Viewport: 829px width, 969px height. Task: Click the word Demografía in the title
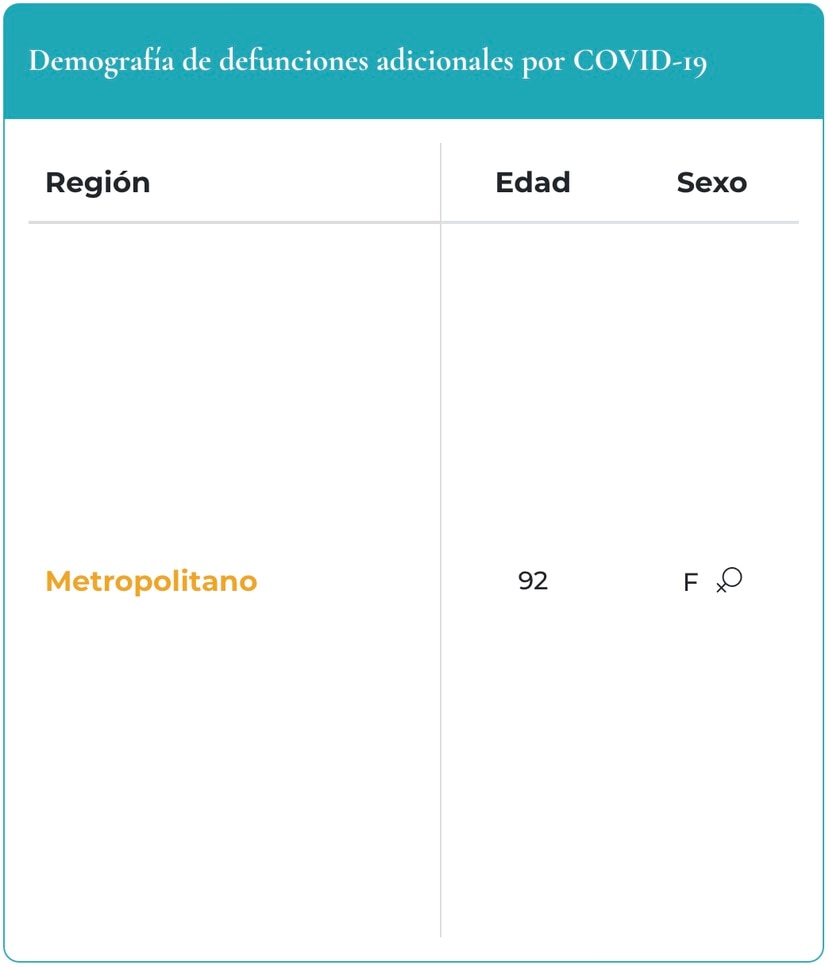101,61
